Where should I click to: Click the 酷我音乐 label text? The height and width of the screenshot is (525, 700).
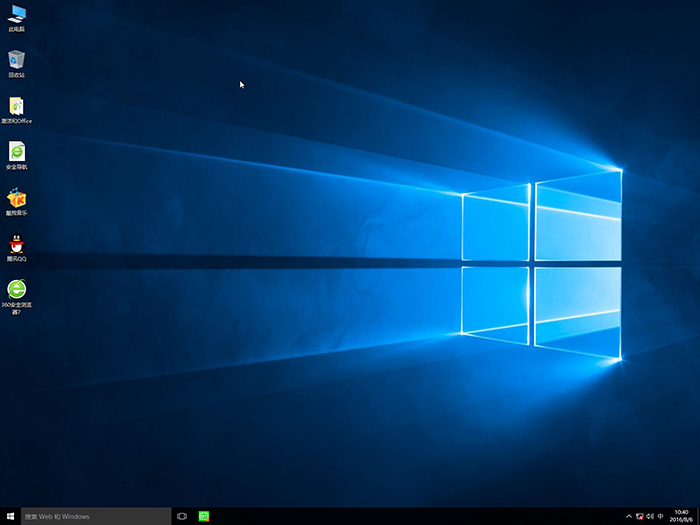[x=17, y=212]
